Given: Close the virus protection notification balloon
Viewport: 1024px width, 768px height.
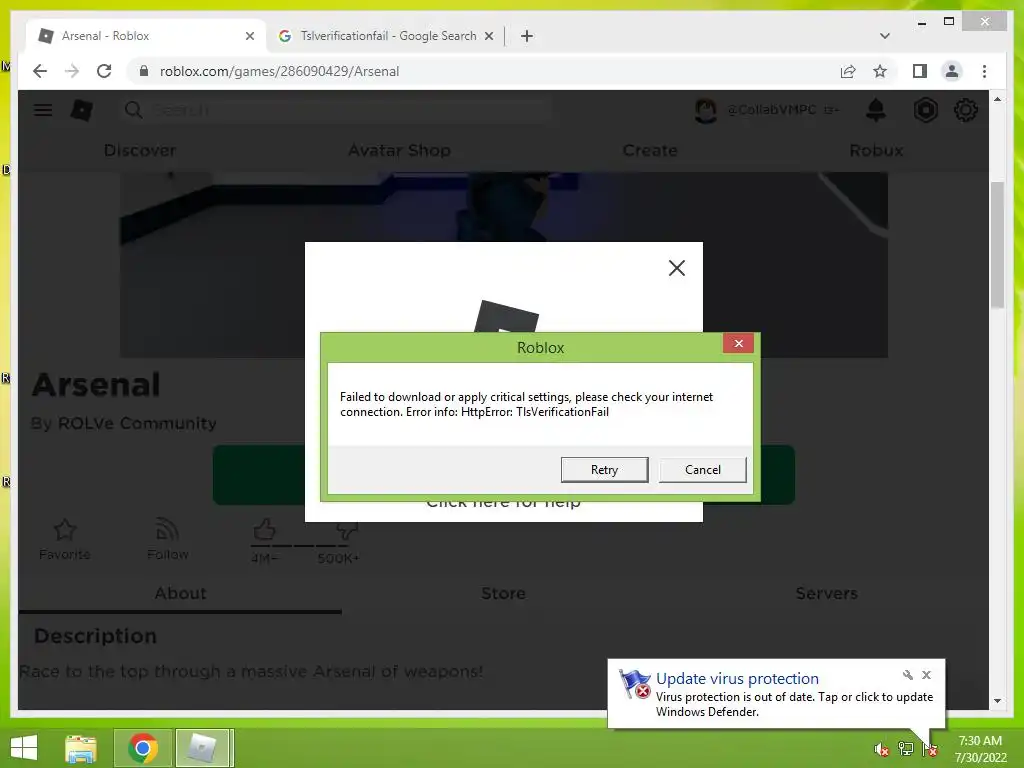Looking at the screenshot, I should click(x=926, y=675).
